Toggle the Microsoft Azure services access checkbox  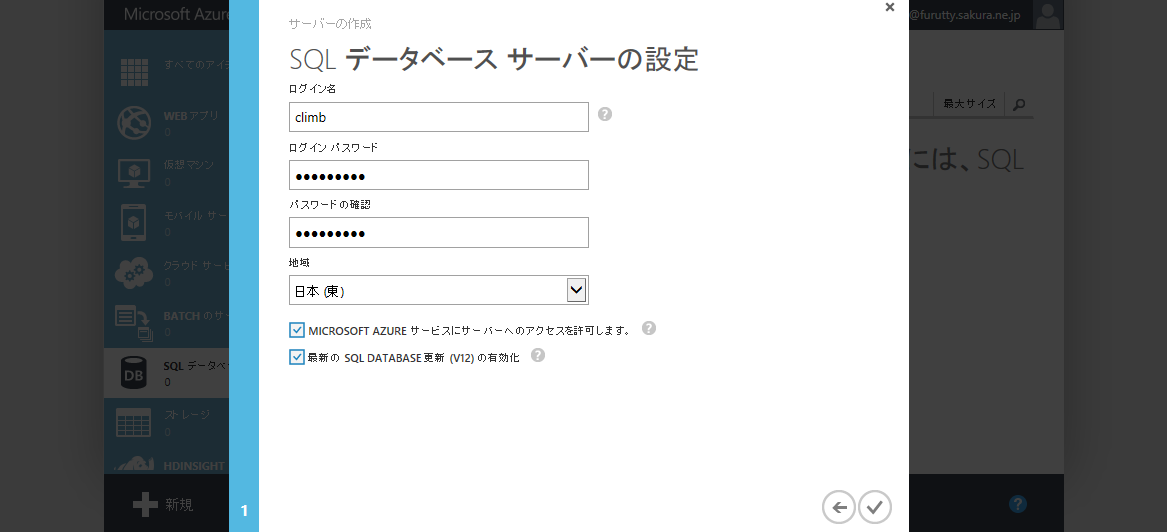tap(297, 330)
